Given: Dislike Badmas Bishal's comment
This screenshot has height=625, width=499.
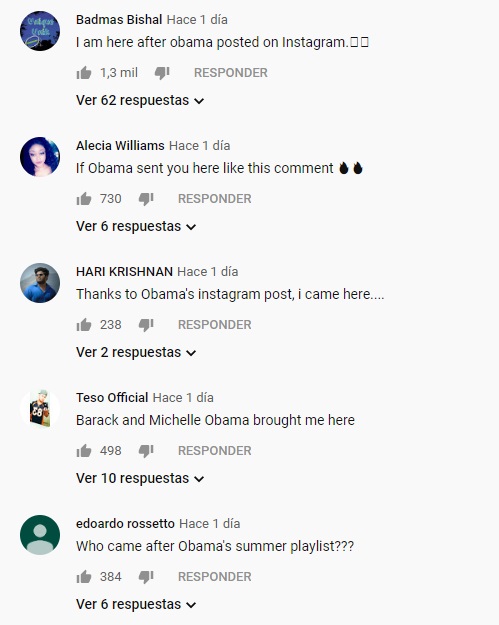Looking at the screenshot, I should point(162,73).
